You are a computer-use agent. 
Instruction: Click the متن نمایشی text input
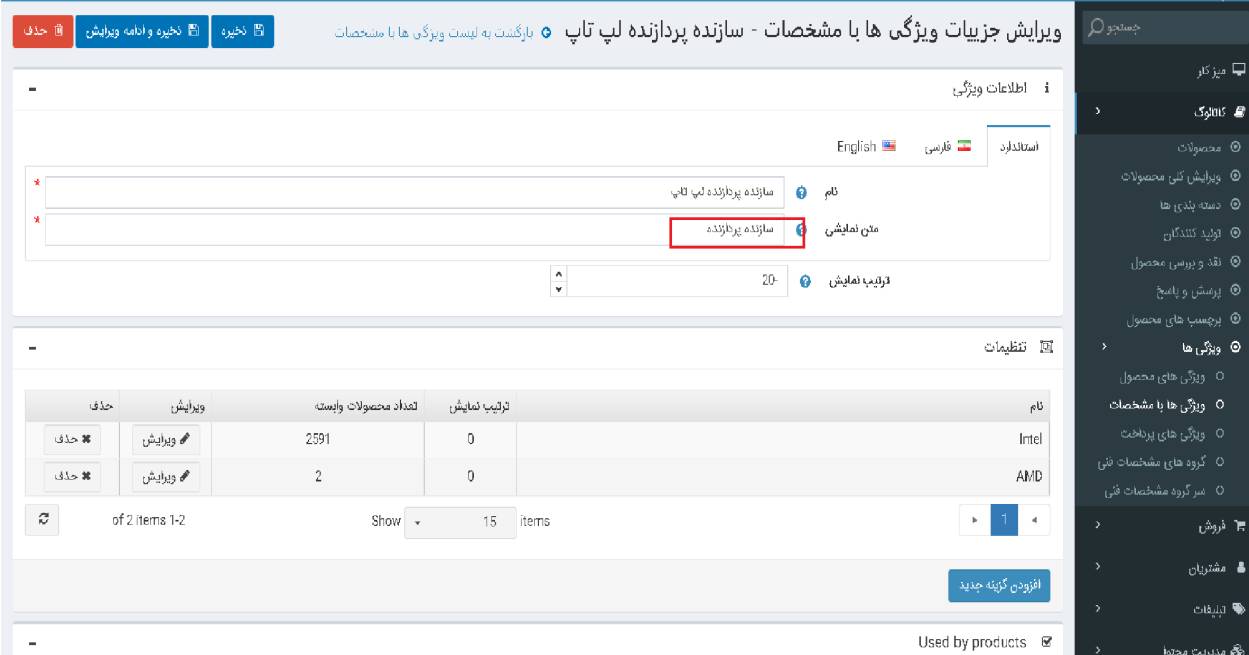tap(420, 230)
